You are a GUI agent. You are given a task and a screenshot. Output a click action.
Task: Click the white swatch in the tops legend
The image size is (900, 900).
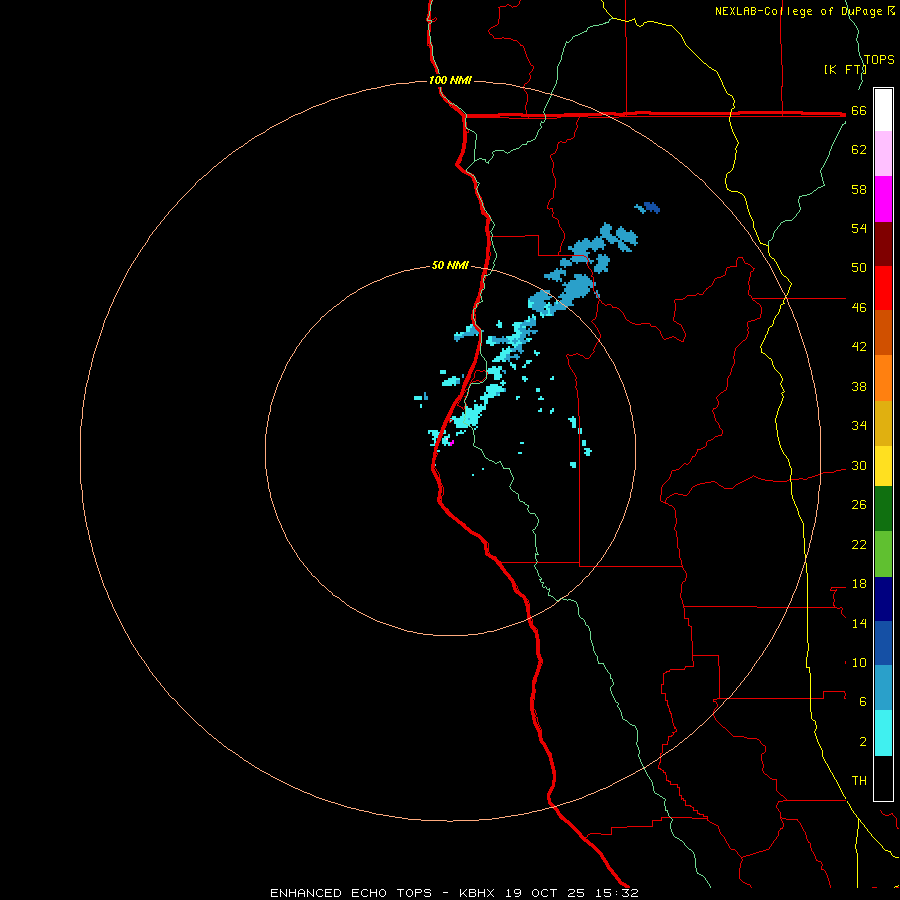pos(883,110)
